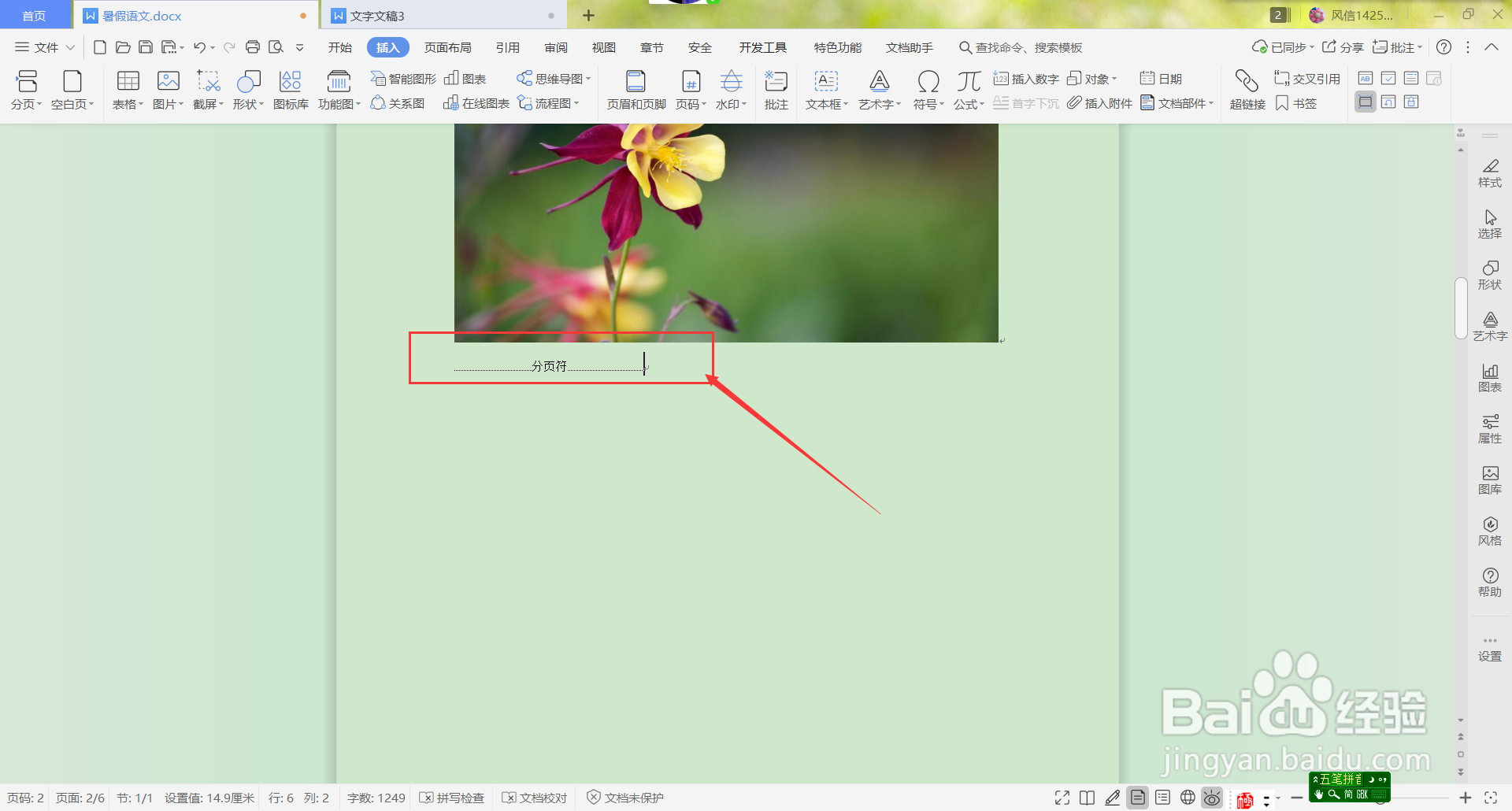This screenshot has height=811, width=1512.
Task: Click the save icon in quick toolbar
Action: [146, 47]
